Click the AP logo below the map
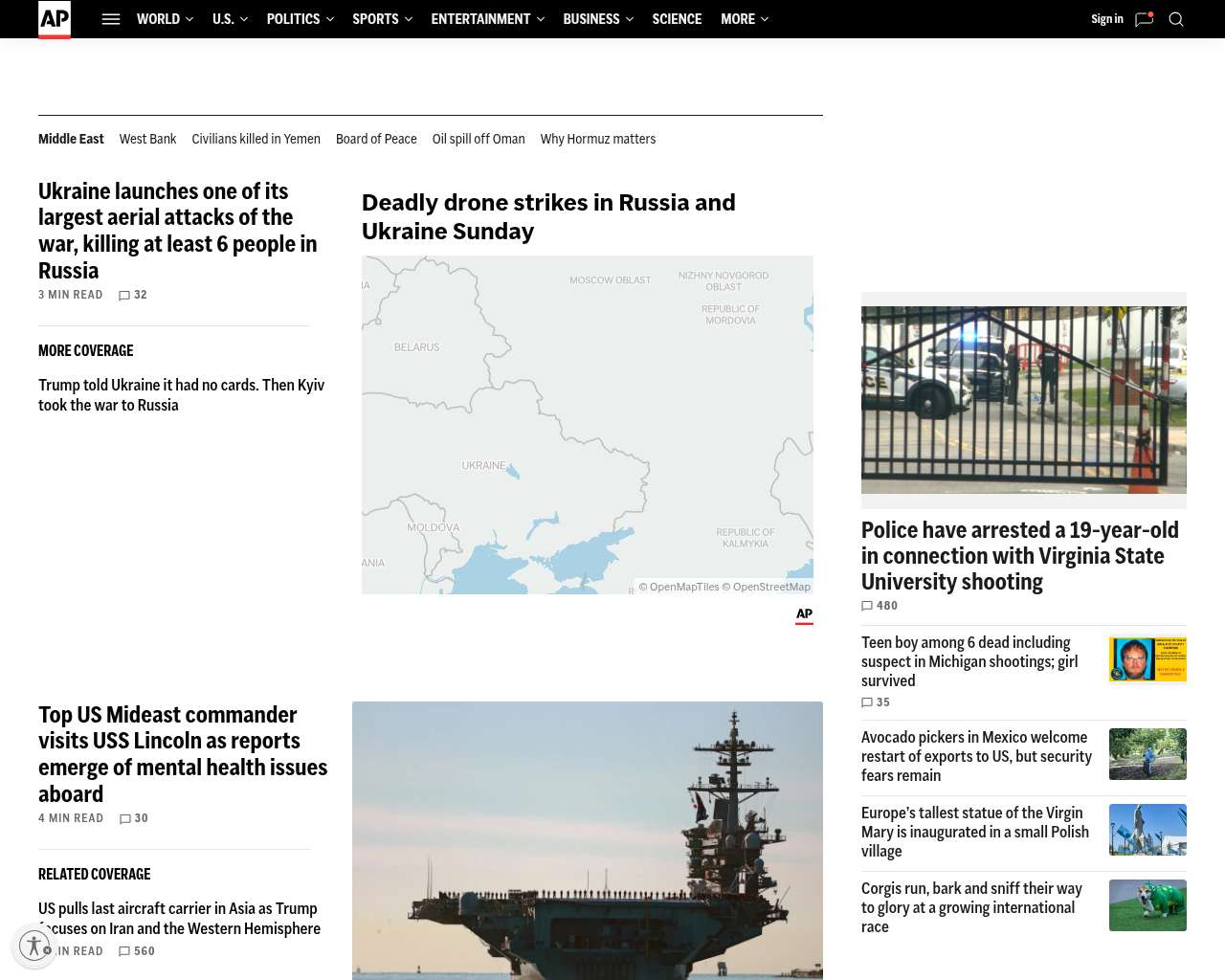This screenshot has height=980, width=1225. point(804,615)
